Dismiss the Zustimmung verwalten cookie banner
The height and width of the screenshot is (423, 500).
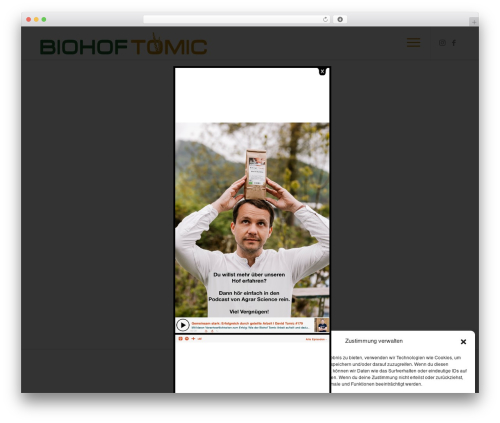(x=463, y=342)
